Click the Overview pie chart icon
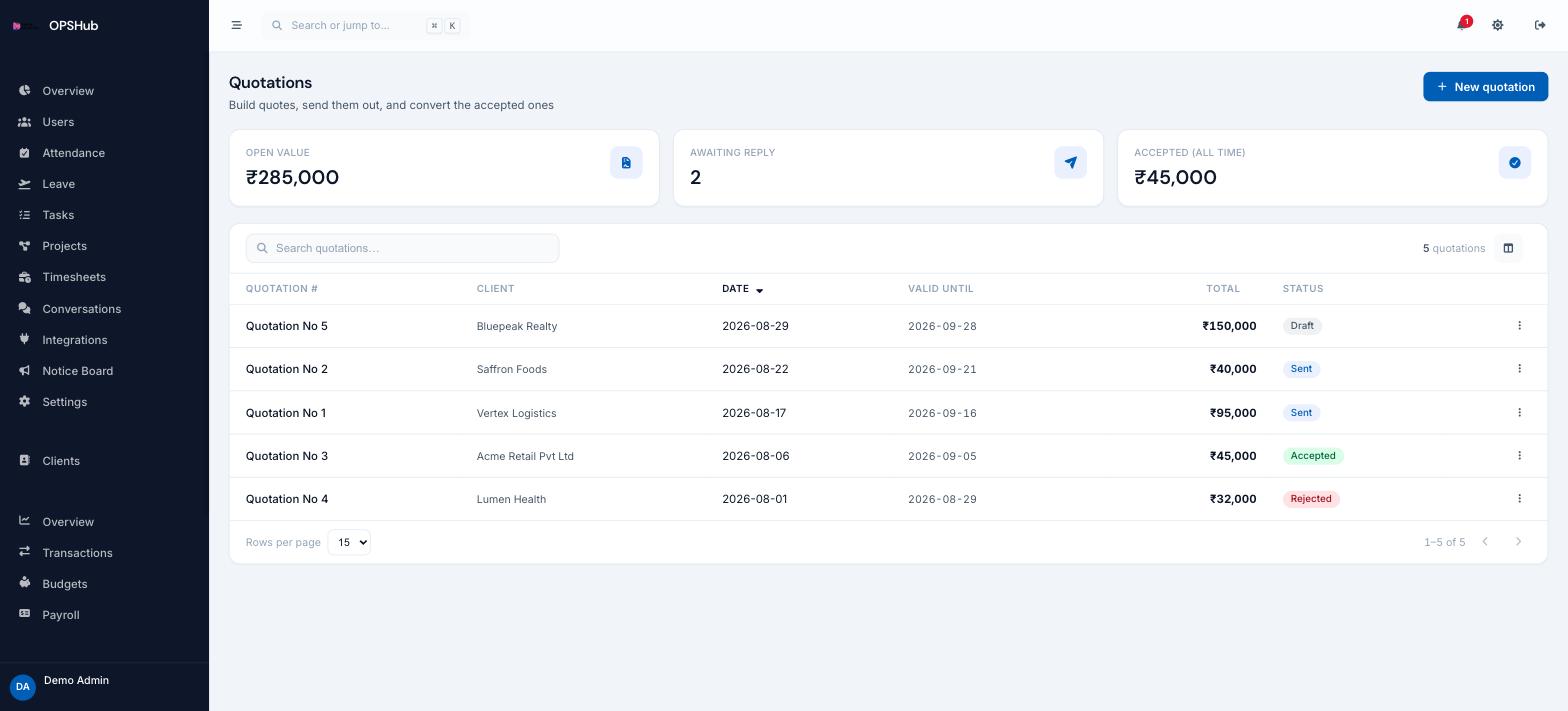Image resolution: width=1568 pixels, height=711 pixels. point(24,90)
